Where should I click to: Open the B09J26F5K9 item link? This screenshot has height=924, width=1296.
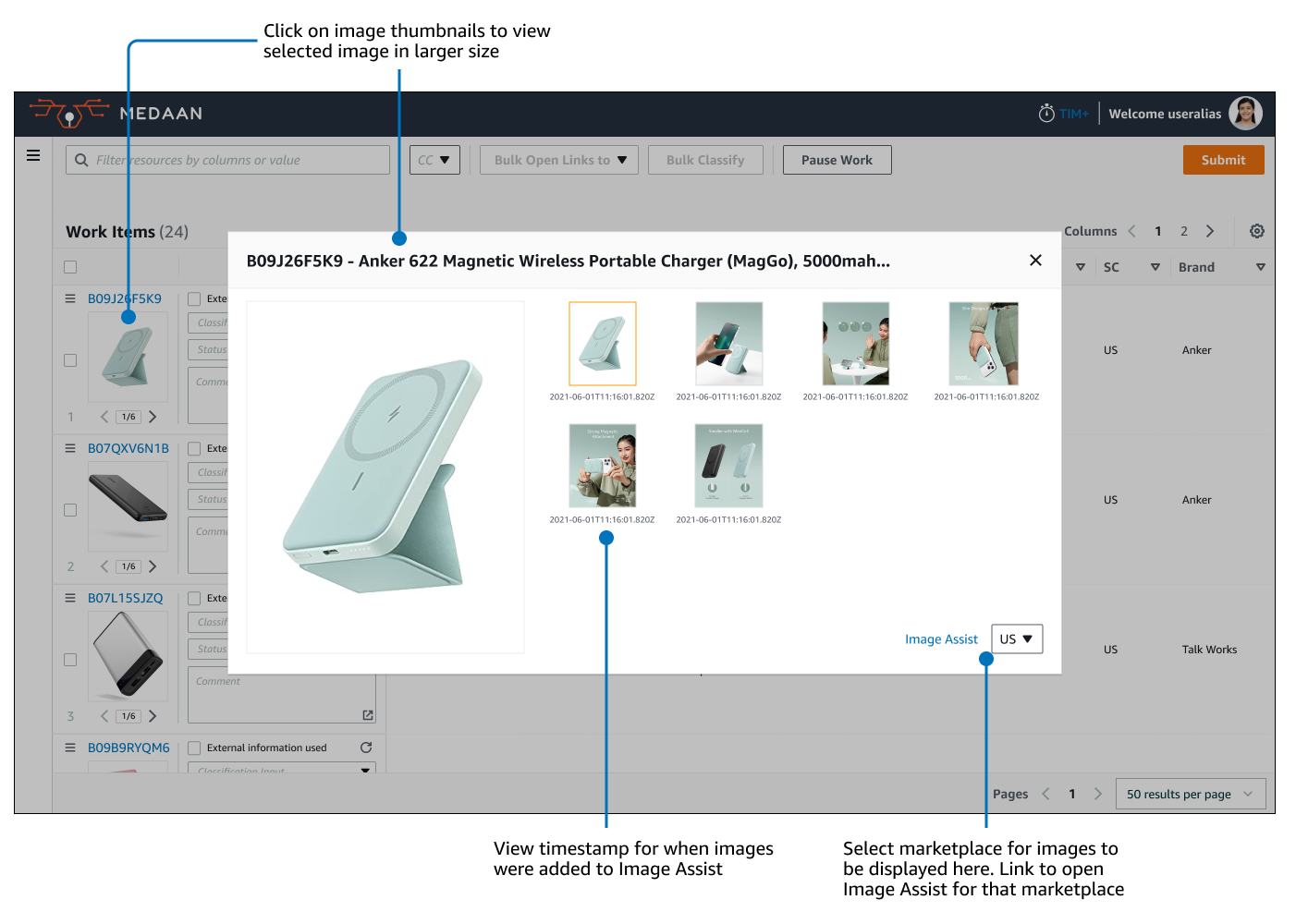point(125,298)
